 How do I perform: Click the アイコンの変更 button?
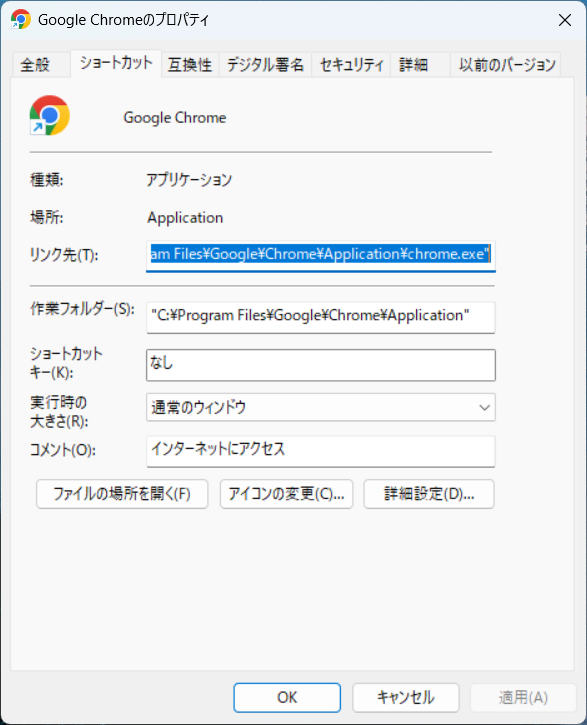(287, 494)
